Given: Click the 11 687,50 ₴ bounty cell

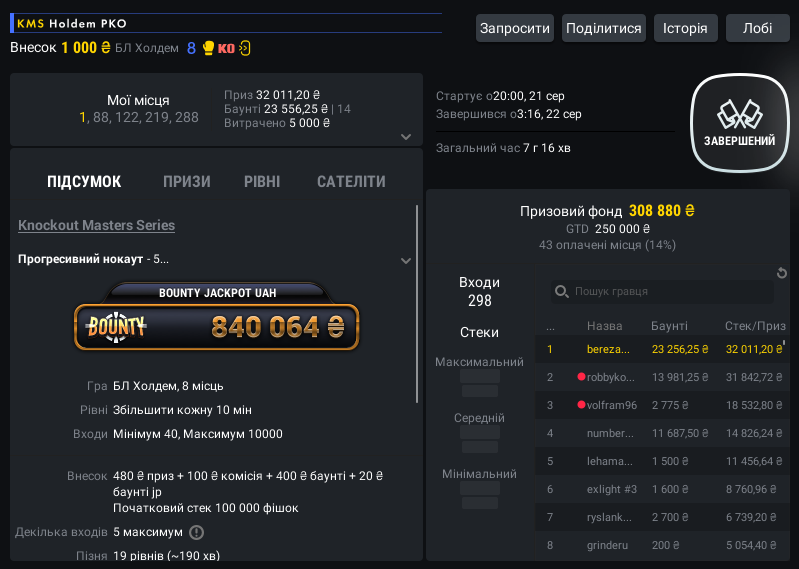Looking at the screenshot, I should 680,433.
